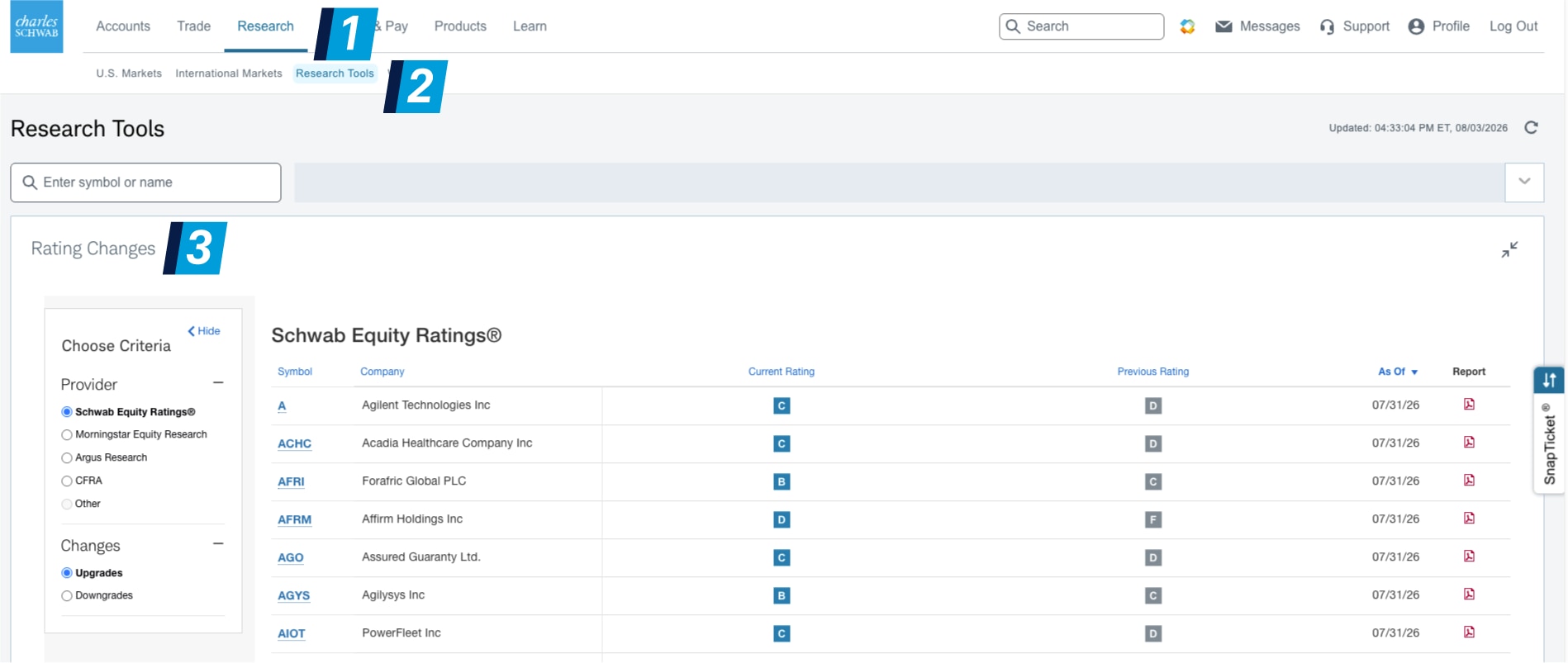Collapse the Rating Changes panel with arrows icon

(1509, 249)
